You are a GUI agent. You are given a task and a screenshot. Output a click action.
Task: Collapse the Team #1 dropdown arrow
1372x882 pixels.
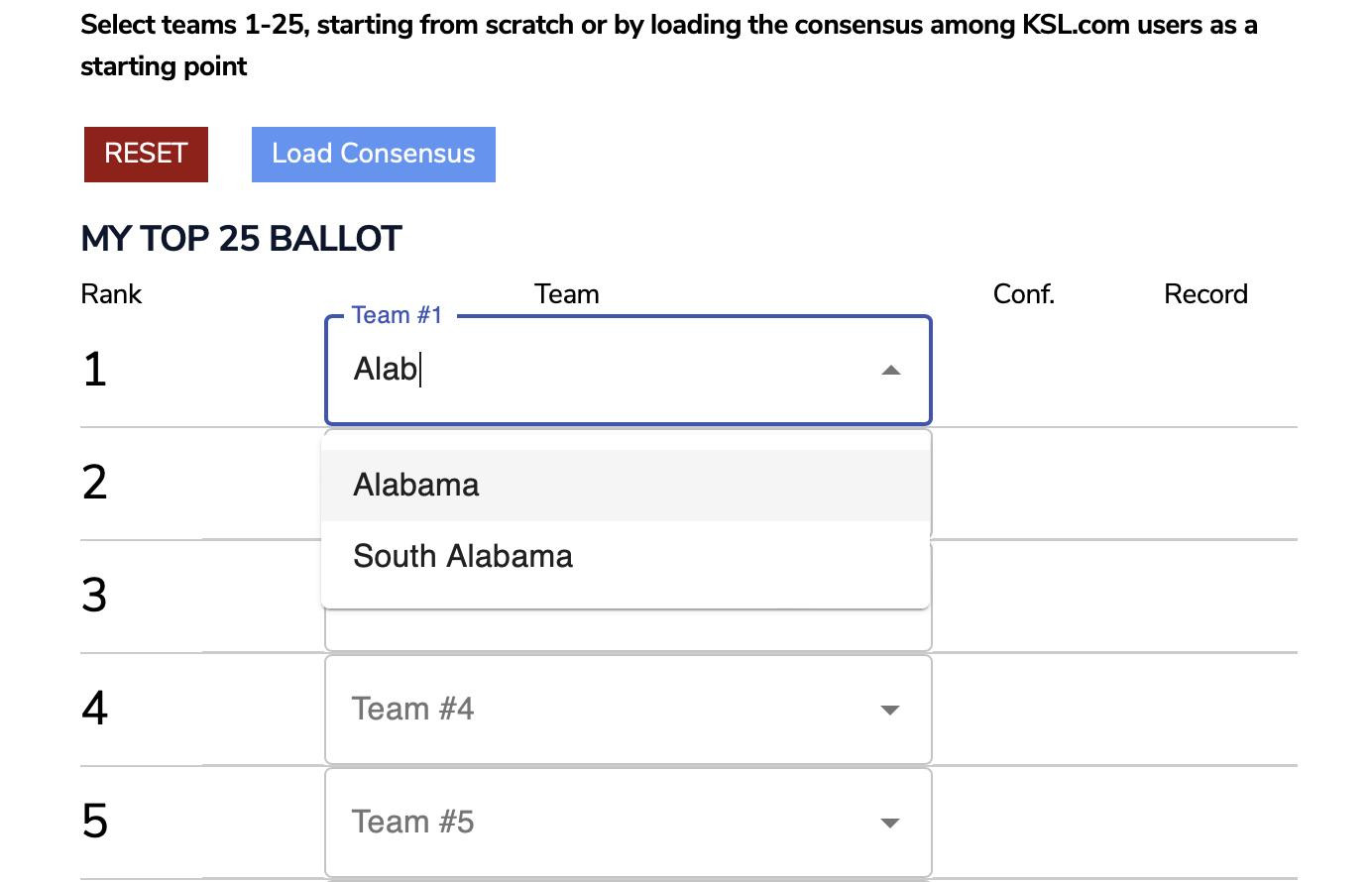[890, 371]
